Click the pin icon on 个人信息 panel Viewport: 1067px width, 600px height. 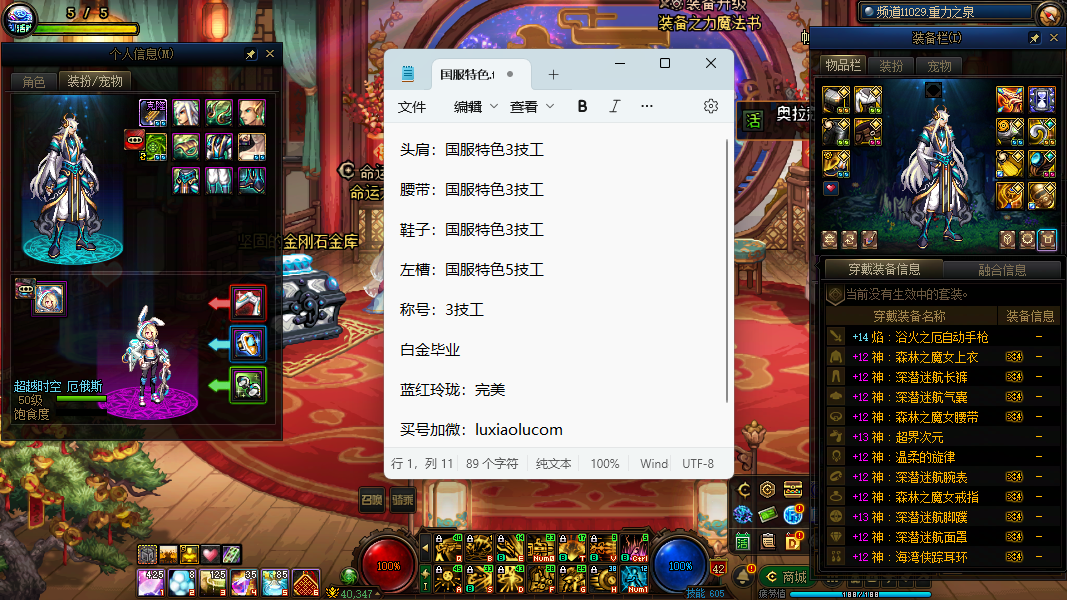[250, 54]
